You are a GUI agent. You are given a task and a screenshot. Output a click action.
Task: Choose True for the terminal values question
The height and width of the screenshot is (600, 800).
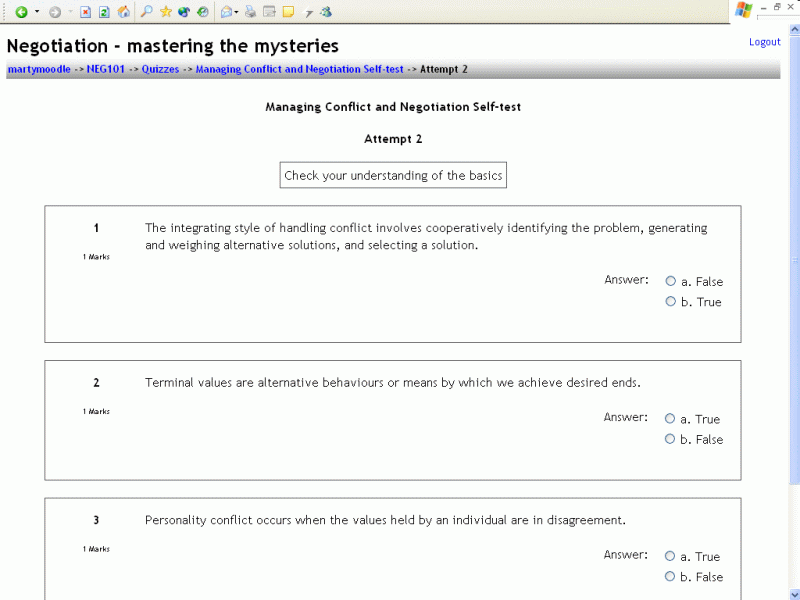670,419
